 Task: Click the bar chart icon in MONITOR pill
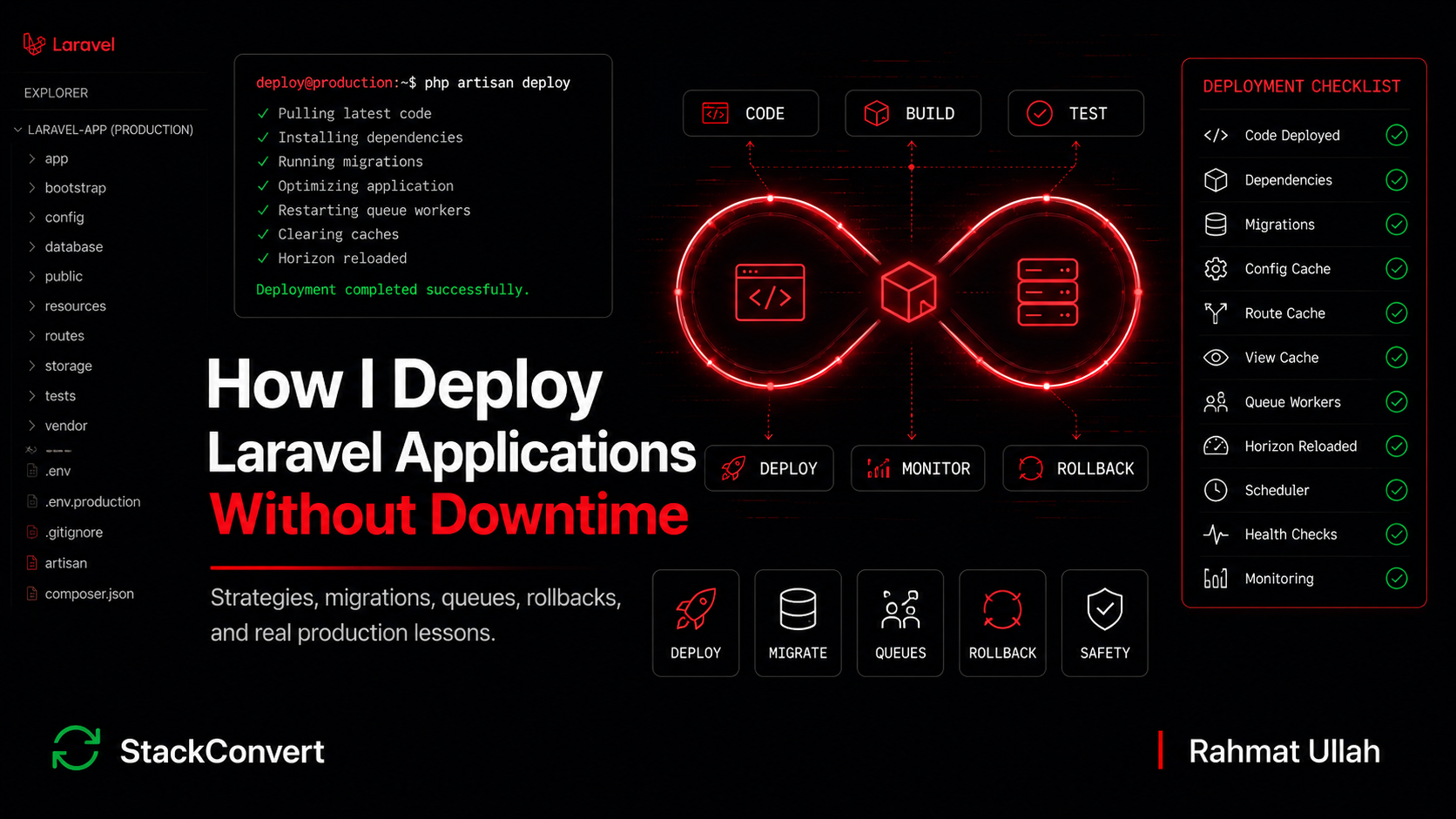pyautogui.click(x=878, y=468)
